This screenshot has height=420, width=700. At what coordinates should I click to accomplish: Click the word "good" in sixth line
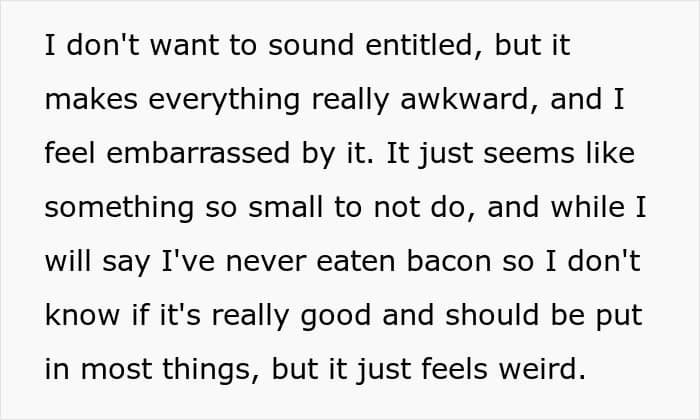tap(336, 316)
